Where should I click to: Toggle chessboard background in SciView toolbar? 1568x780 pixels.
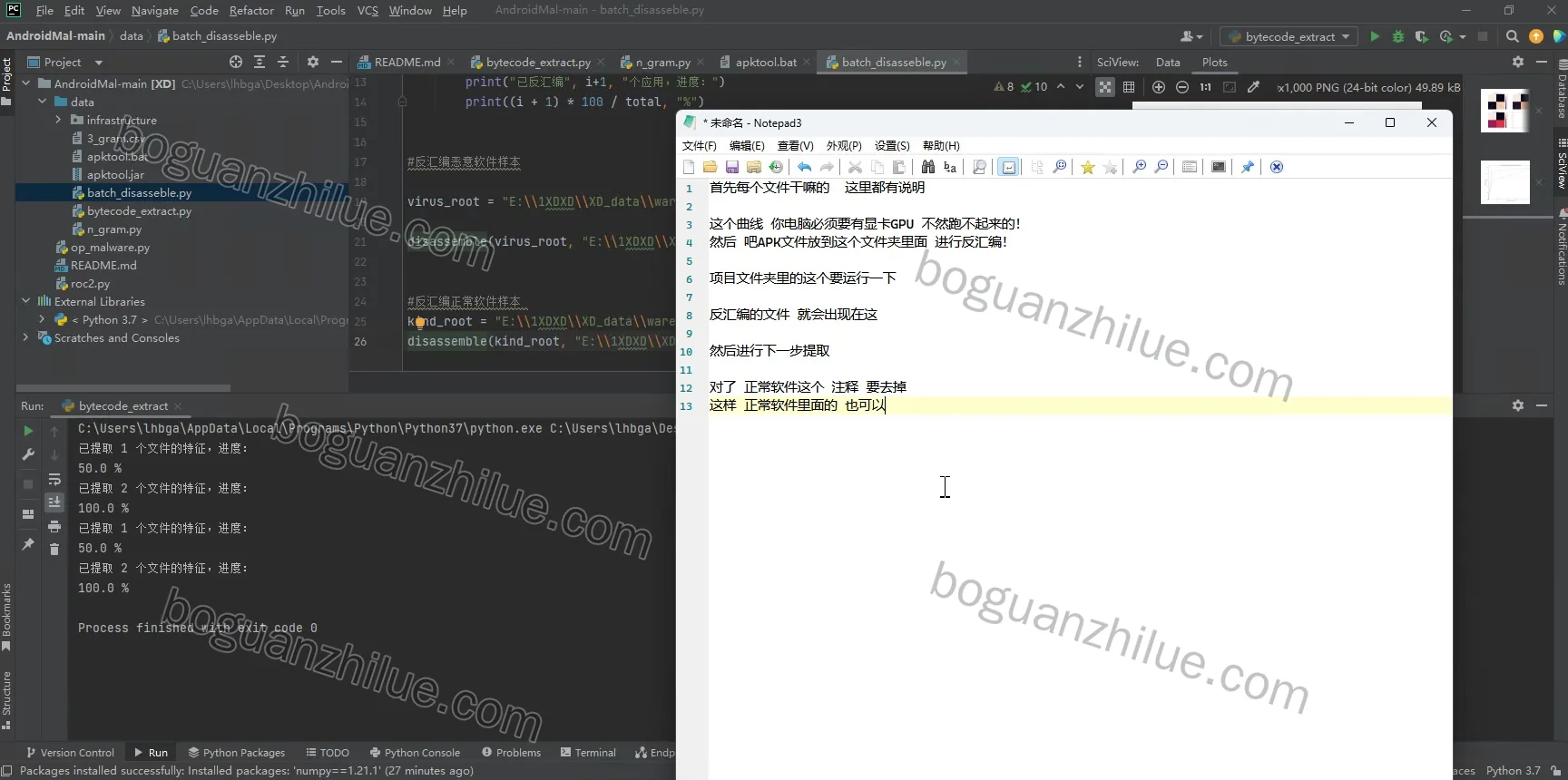point(1105,87)
